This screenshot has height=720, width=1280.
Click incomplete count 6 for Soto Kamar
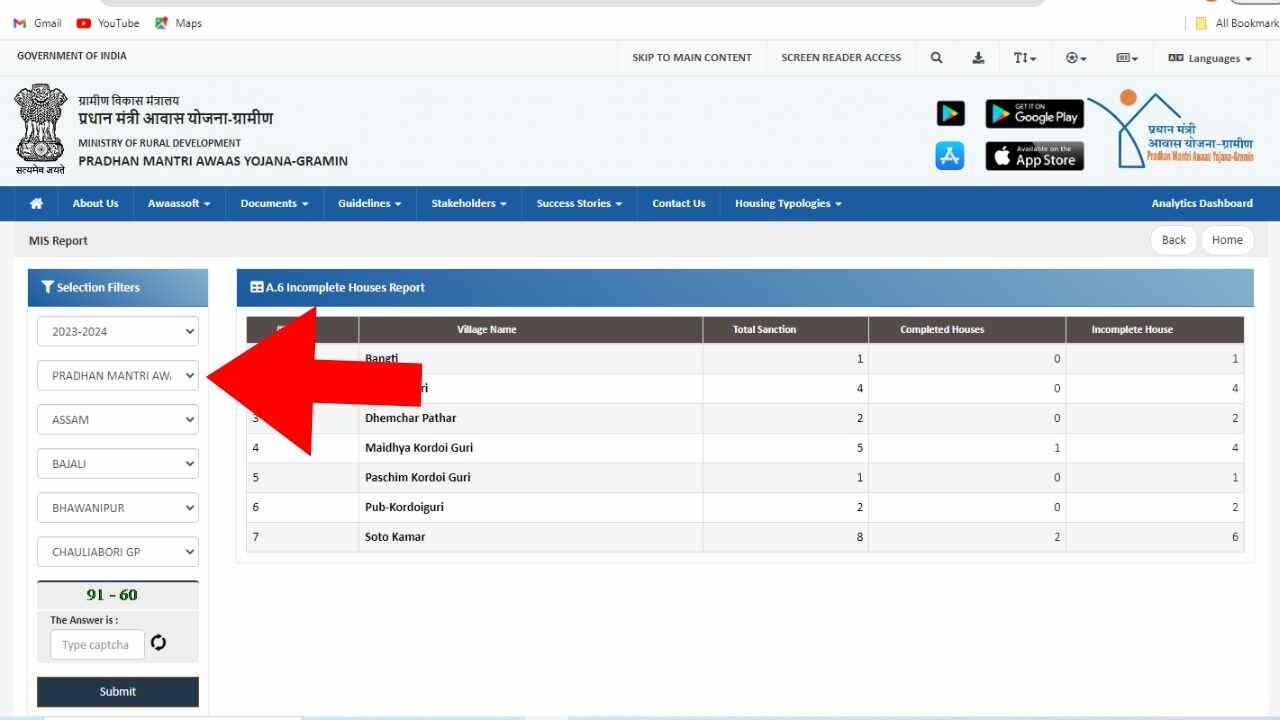pyautogui.click(x=1235, y=537)
